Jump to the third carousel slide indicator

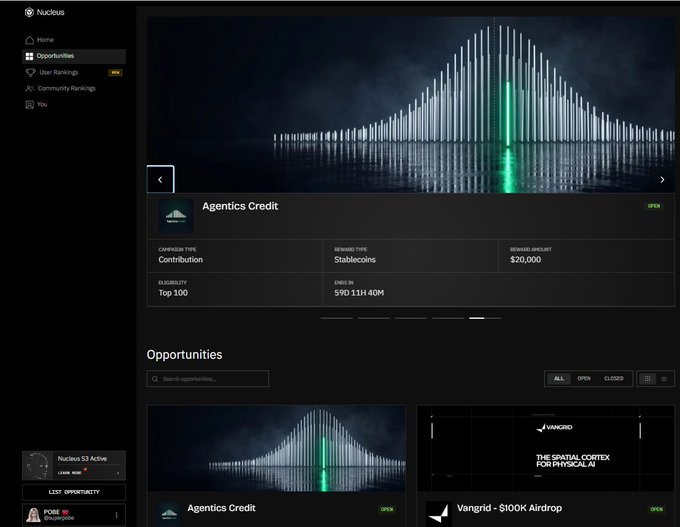(411, 318)
